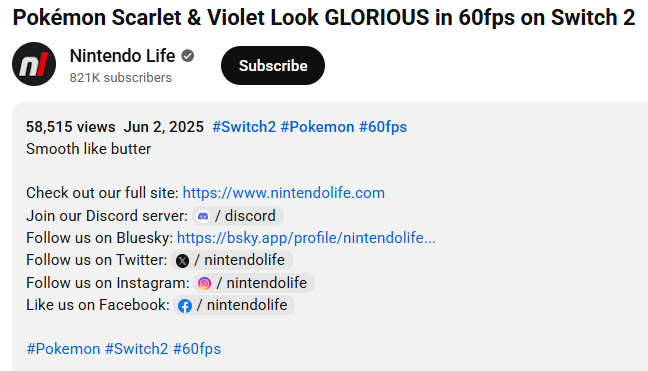Open the X Twitter icon link
Image resolution: width=648 pixels, height=371 pixels.
tap(182, 261)
